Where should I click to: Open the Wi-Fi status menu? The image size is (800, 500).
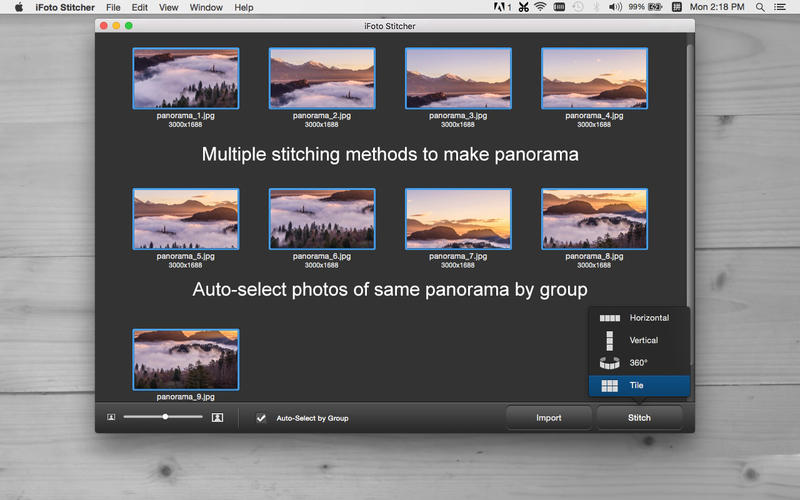[x=540, y=7]
